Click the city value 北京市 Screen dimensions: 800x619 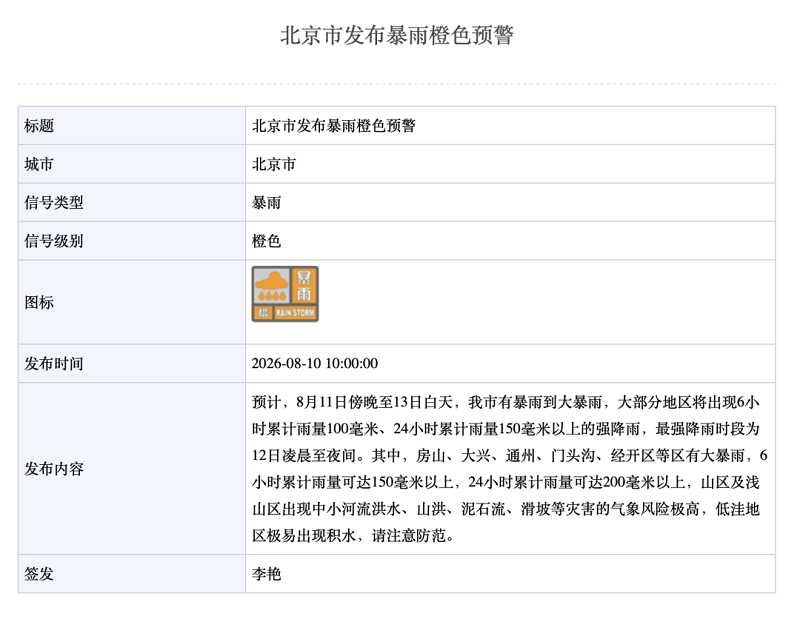274,164
